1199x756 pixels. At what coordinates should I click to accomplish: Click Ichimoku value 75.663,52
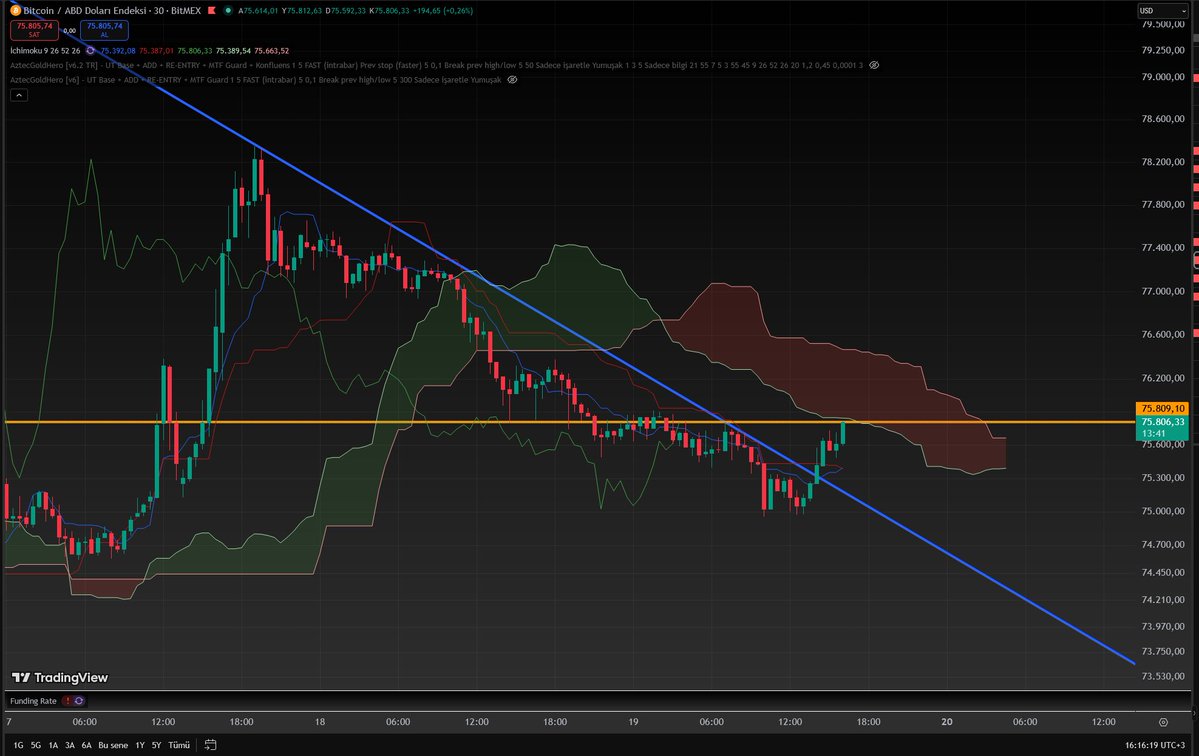pos(271,50)
